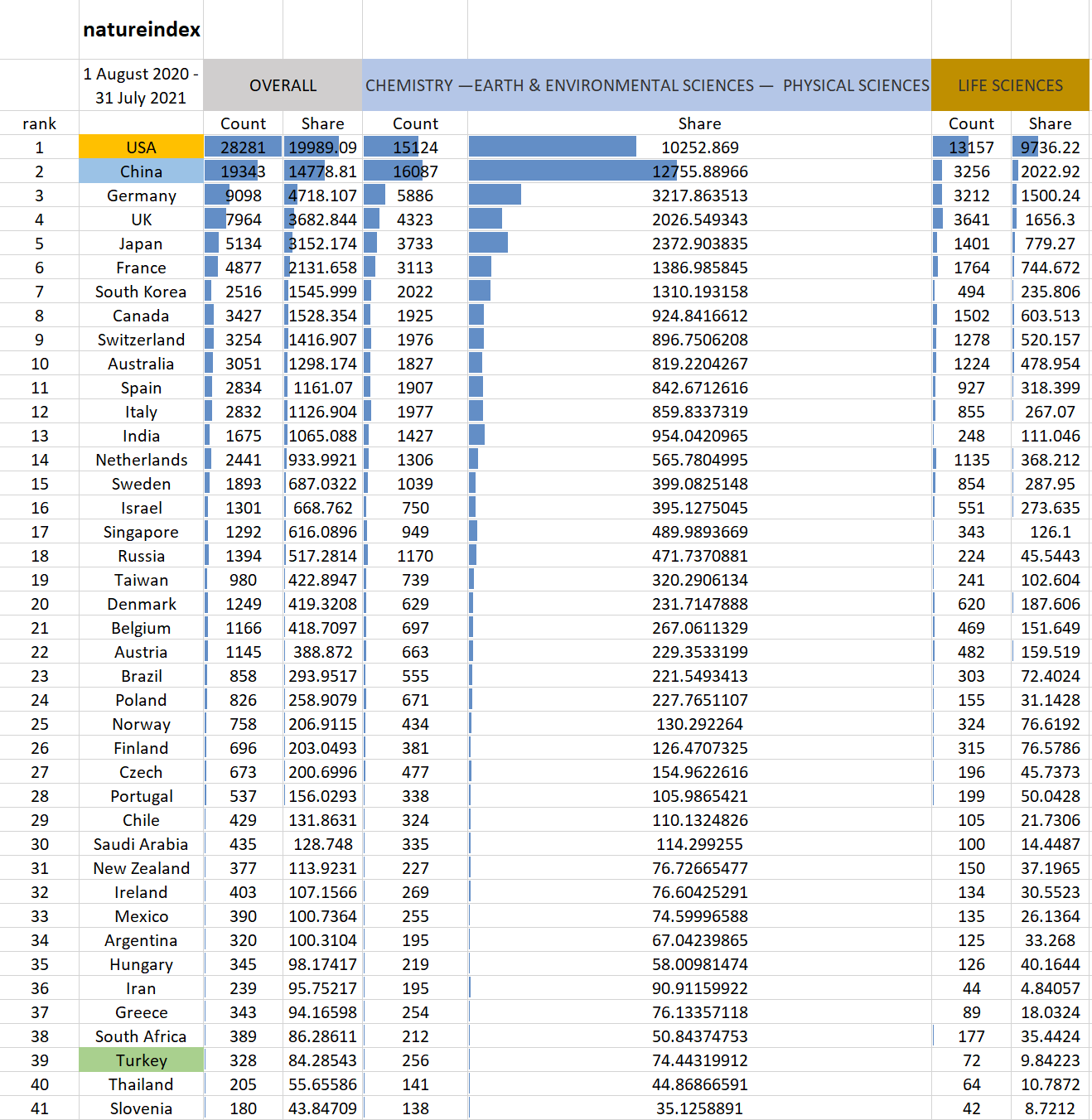Select the Thailand country cell

(142, 1084)
